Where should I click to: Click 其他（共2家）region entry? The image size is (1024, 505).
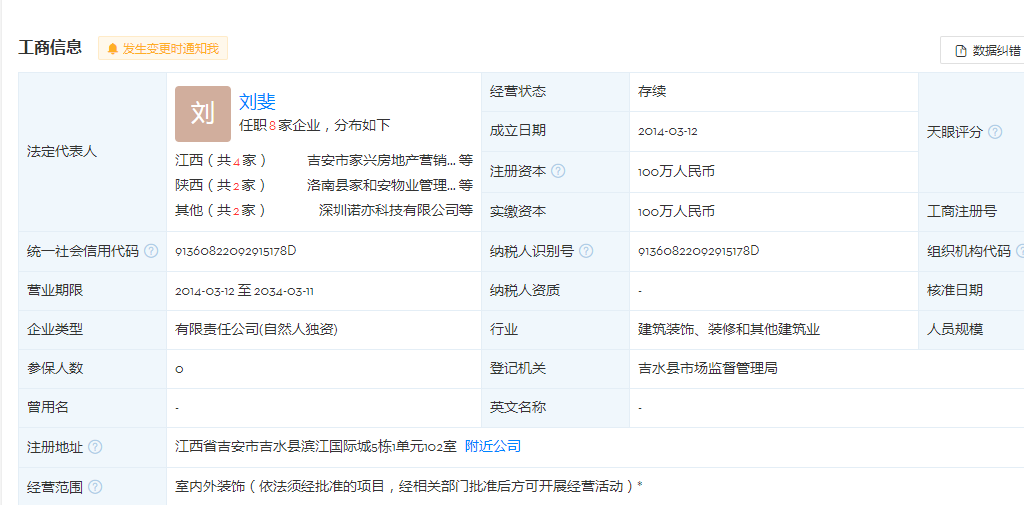221,210
